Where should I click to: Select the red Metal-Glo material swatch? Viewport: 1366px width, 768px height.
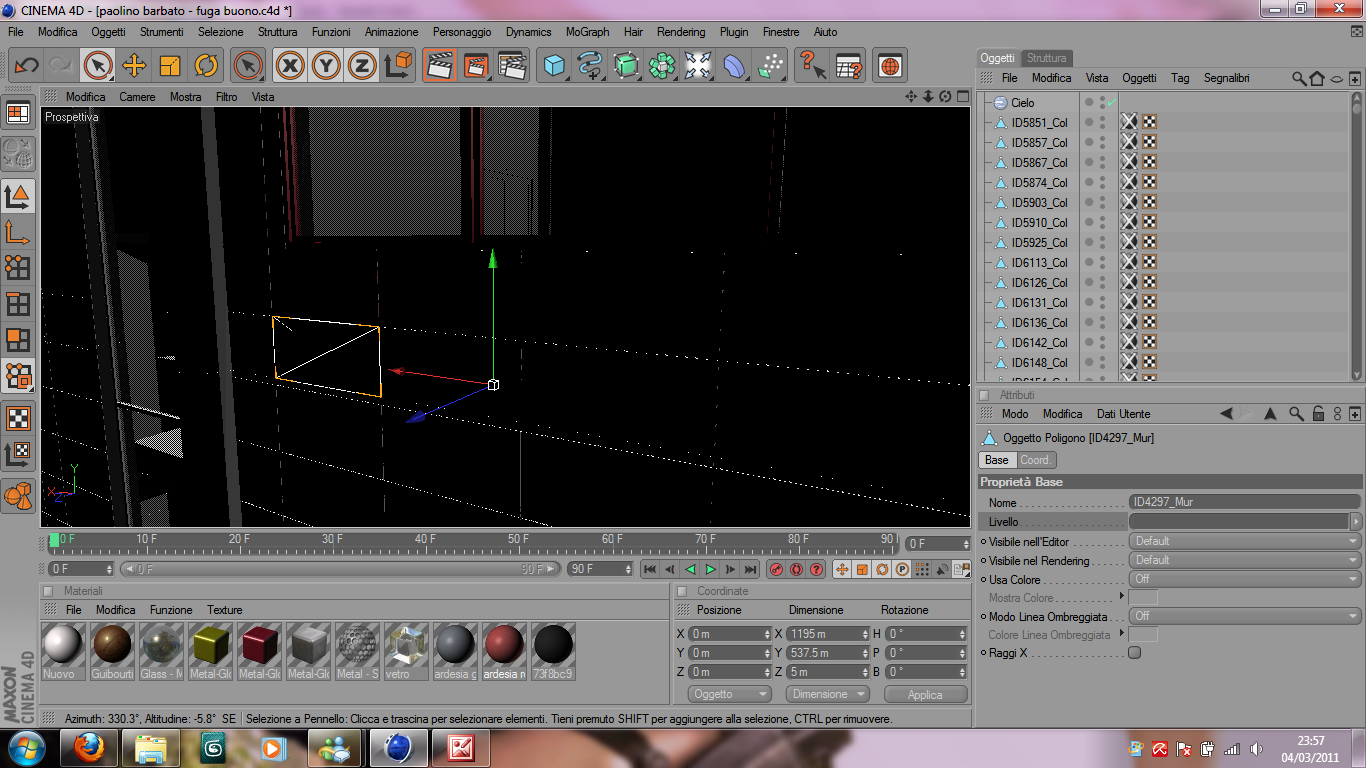coord(259,645)
